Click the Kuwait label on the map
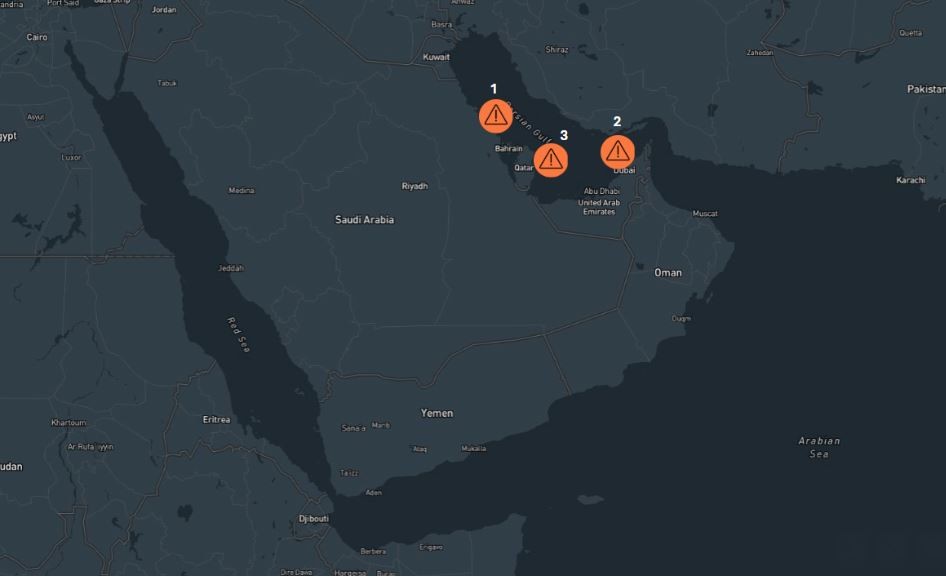 click(437, 57)
